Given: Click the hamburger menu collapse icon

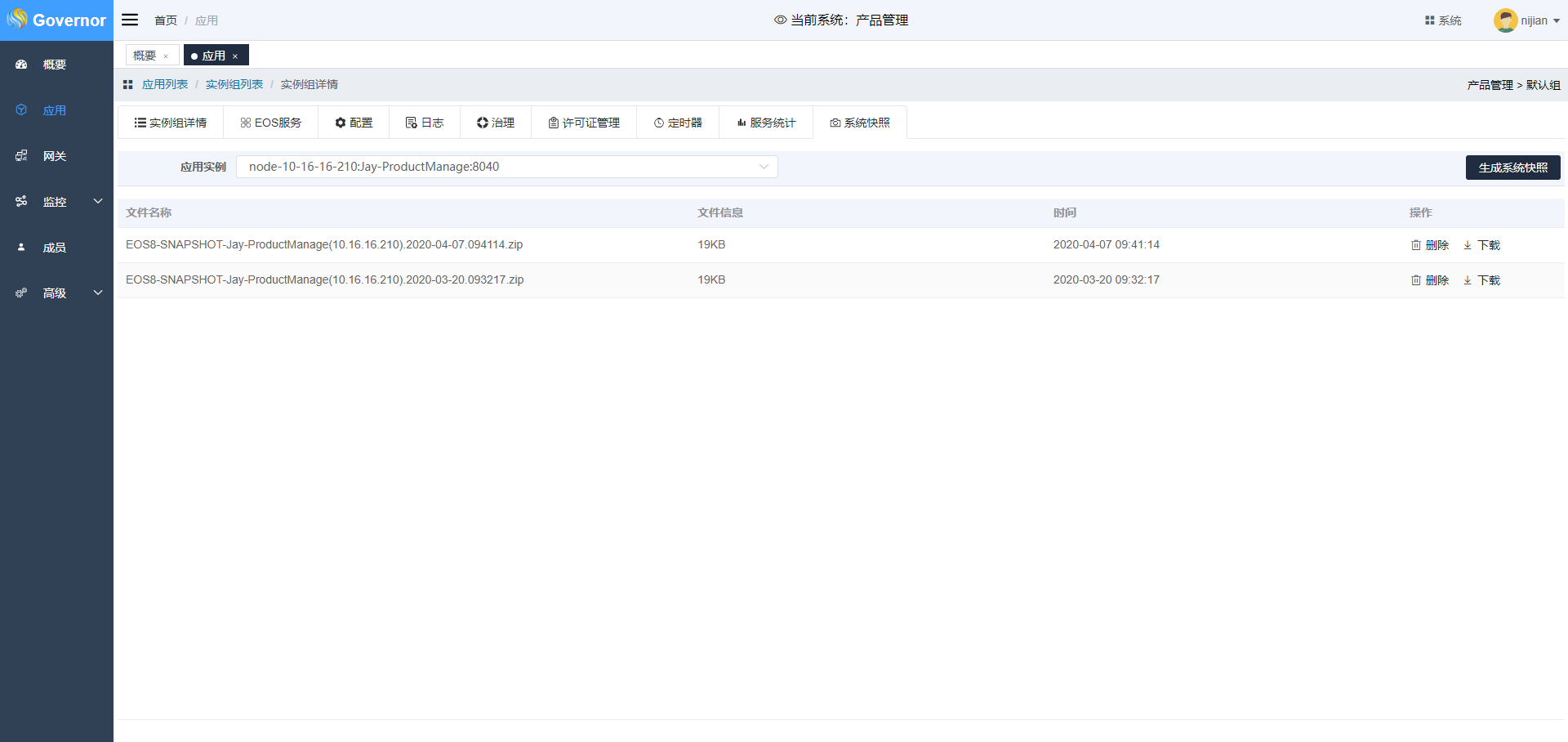Looking at the screenshot, I should point(130,20).
